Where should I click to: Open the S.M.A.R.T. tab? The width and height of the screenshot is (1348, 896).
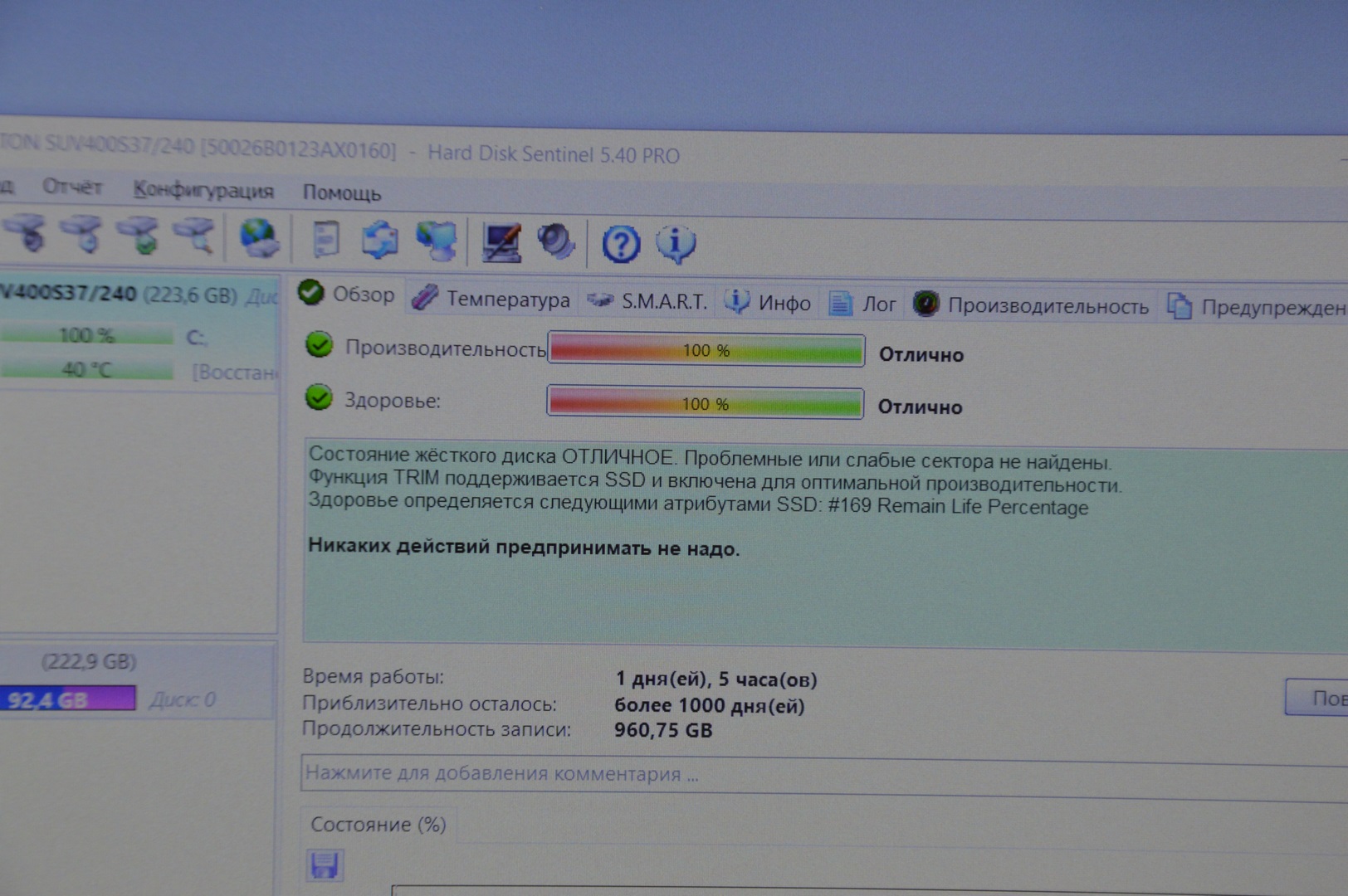coord(647,301)
